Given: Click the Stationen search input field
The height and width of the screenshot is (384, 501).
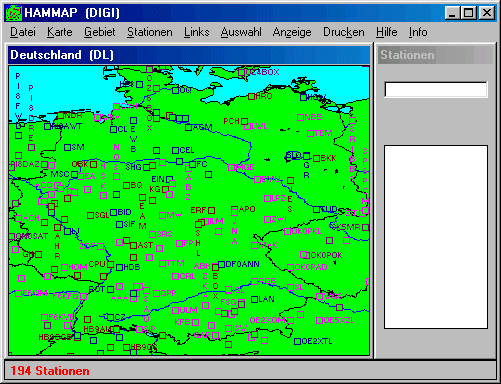Looking at the screenshot, I should pos(436,89).
